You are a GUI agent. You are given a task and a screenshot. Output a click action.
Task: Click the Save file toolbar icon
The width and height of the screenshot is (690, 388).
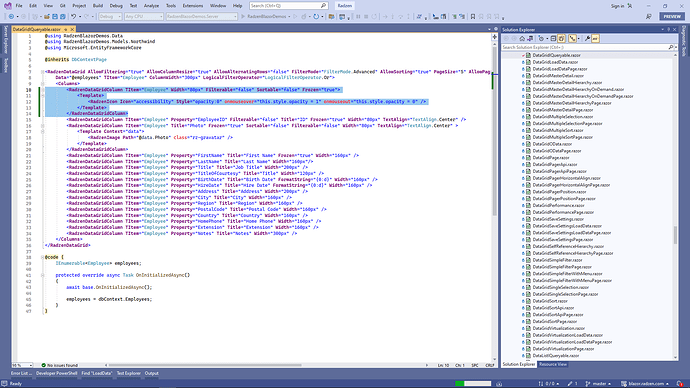(55, 16)
